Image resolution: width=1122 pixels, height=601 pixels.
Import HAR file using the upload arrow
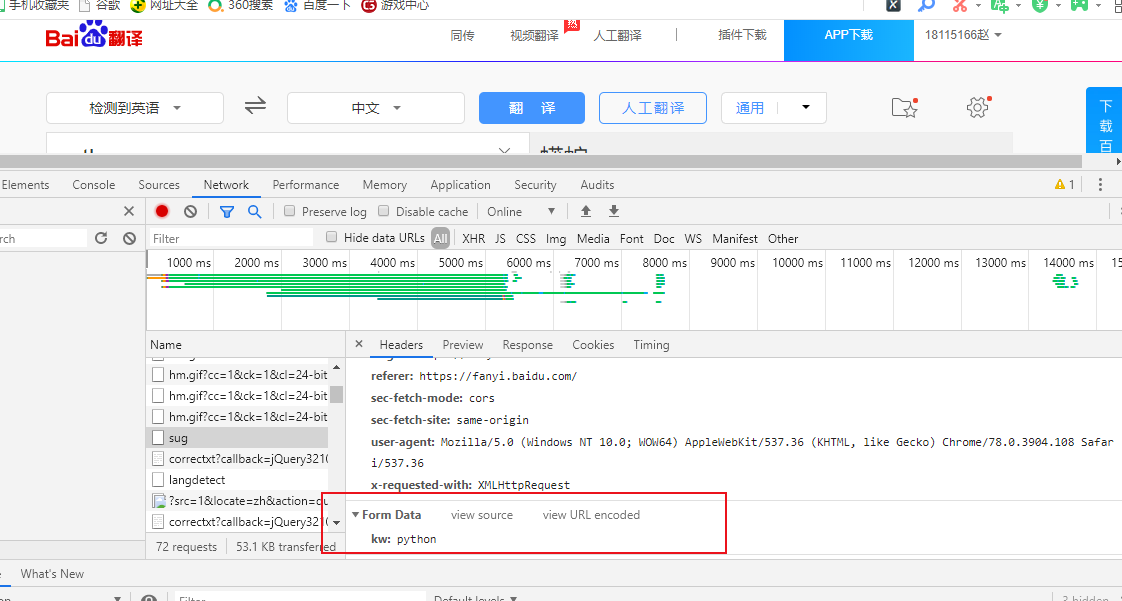click(x=585, y=211)
